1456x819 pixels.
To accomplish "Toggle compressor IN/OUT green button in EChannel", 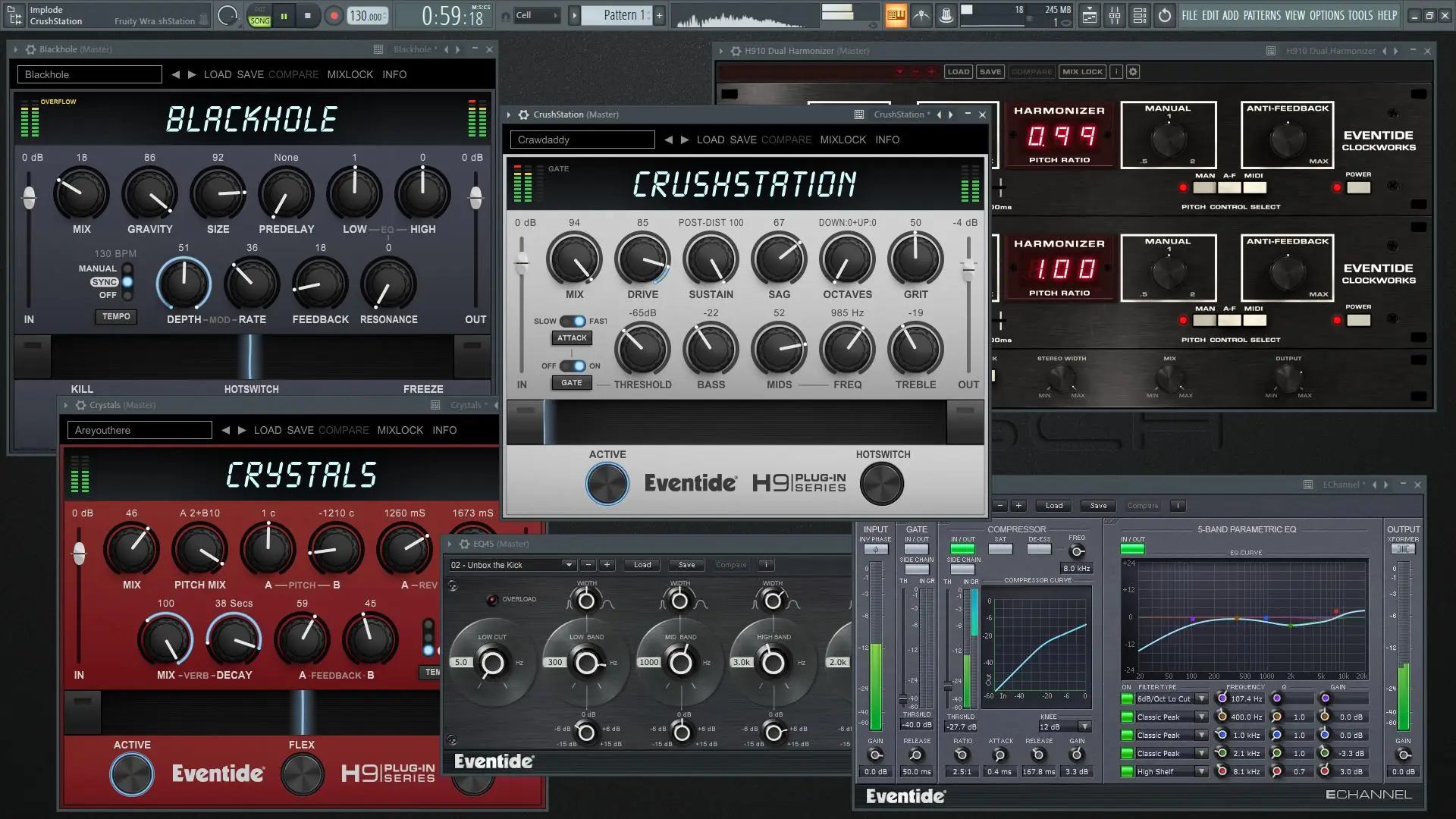I will pyautogui.click(x=962, y=549).
